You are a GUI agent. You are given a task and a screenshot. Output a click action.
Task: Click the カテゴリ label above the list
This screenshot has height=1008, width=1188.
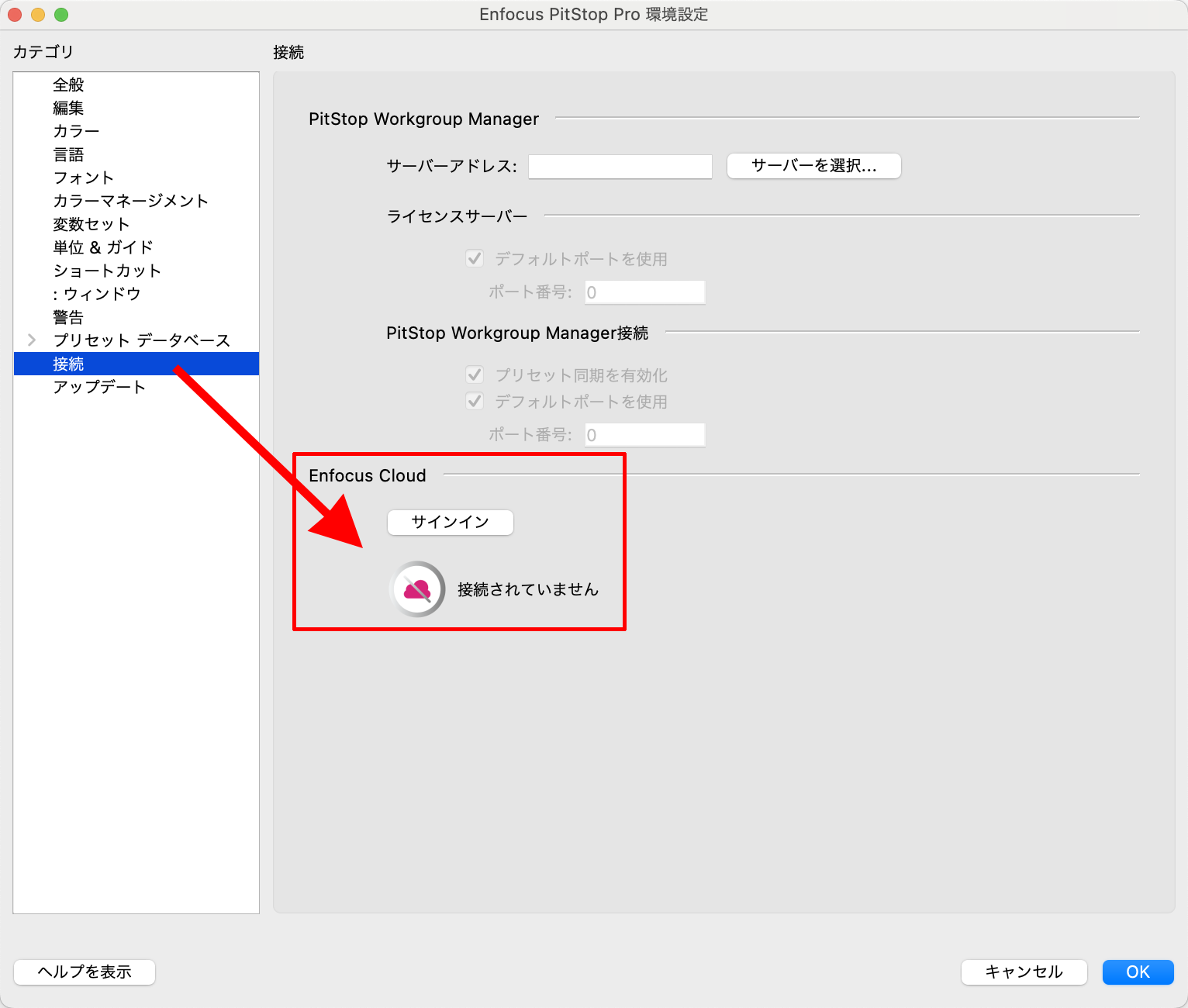(43, 52)
